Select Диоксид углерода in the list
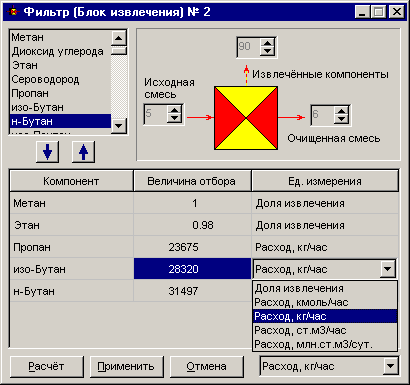The width and height of the screenshot is (410, 385). click(60, 51)
